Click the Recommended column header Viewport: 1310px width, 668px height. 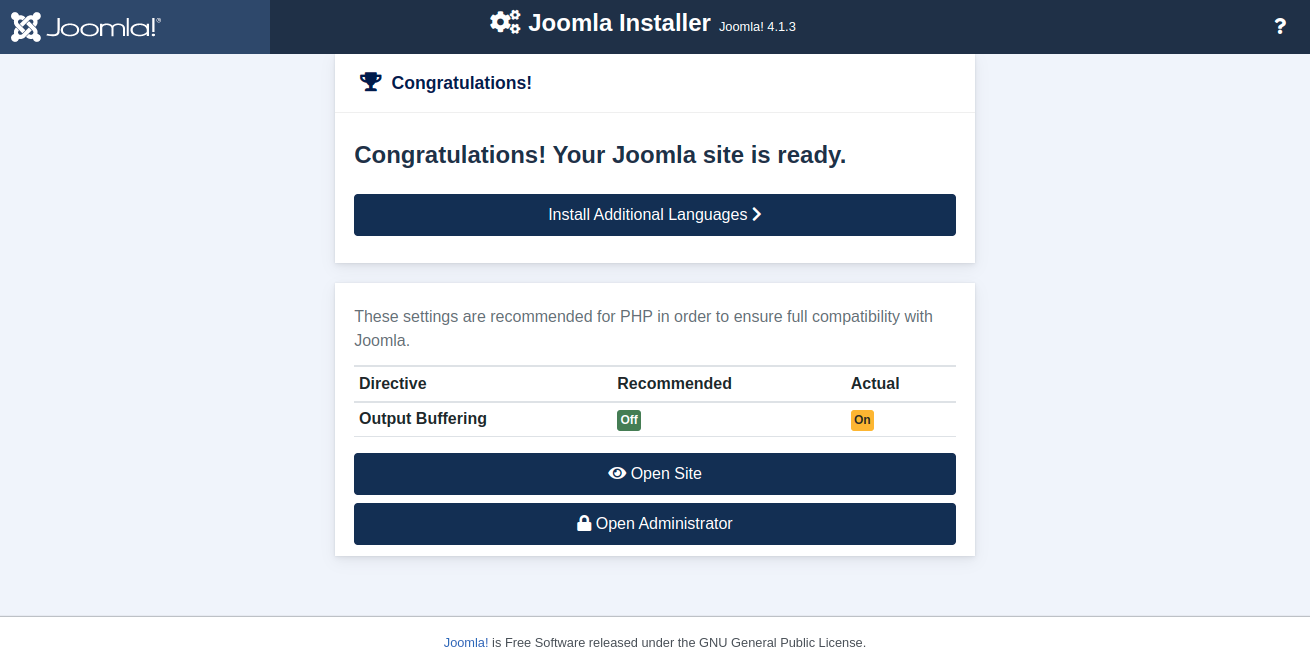pos(674,383)
